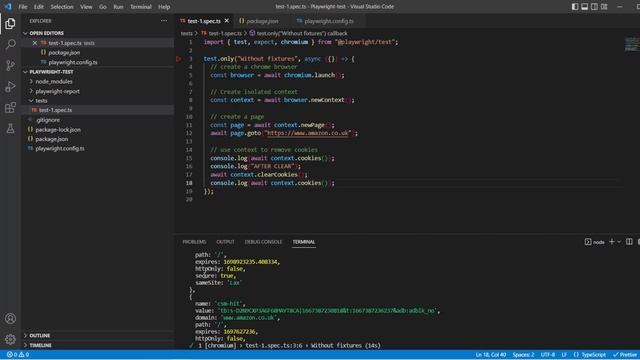Viewport: 640px width, 360px height.
Task: Select package.json under Open Editors
Action: (x=64, y=53)
